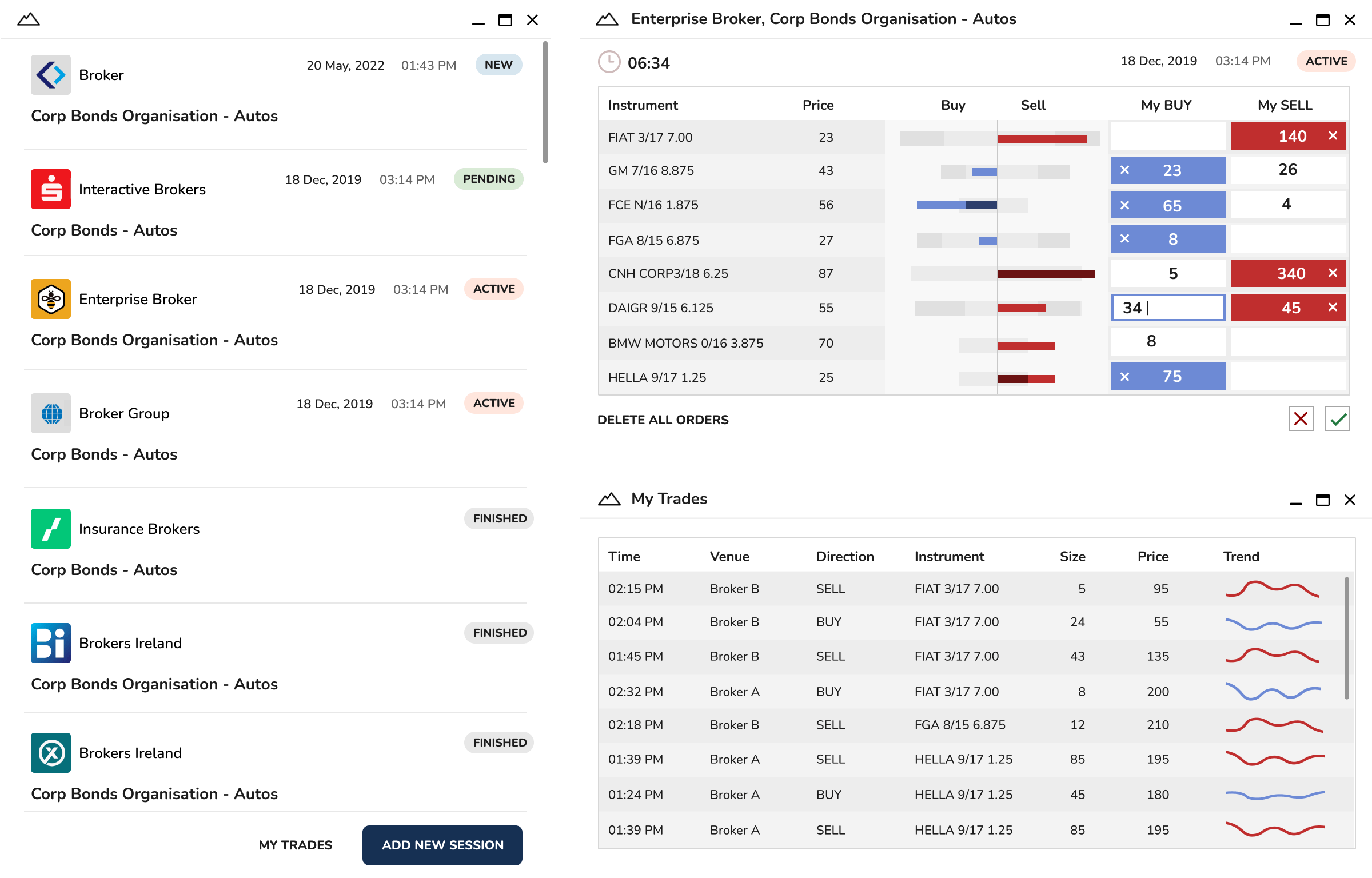Viewport: 1372px width, 878px height.
Task: Open MY TRADES link at bottom
Action: click(x=295, y=845)
